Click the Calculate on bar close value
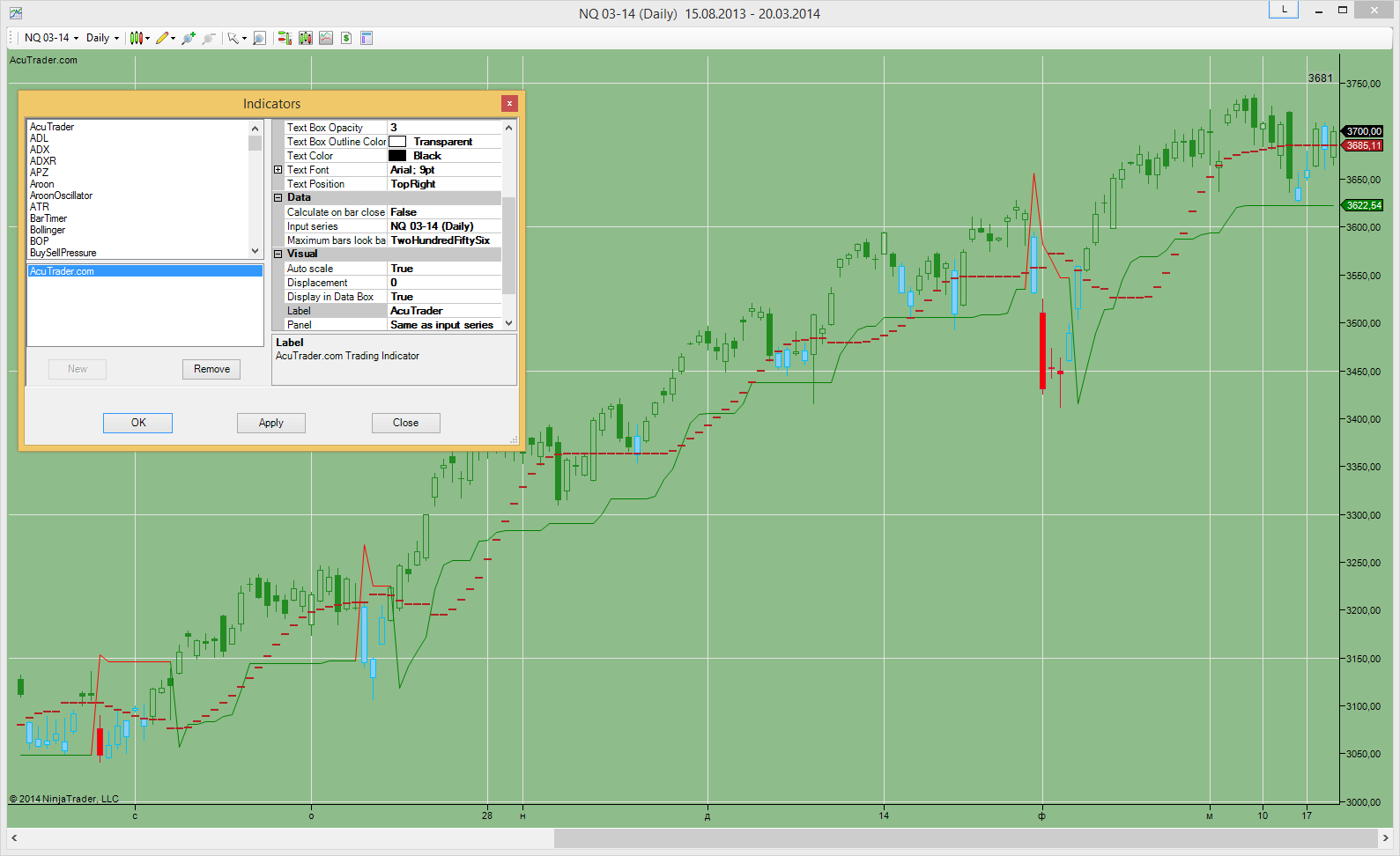The height and width of the screenshot is (856, 1400). point(445,212)
